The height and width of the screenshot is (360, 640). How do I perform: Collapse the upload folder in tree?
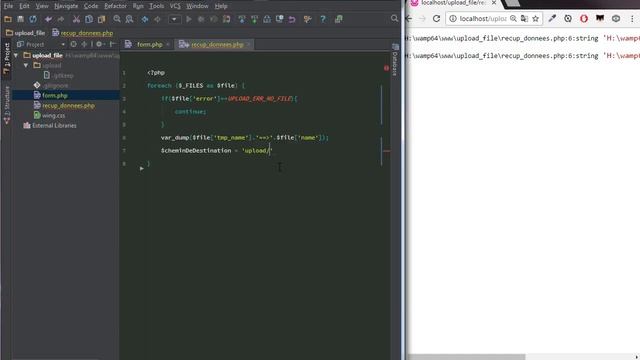click(x=26, y=65)
